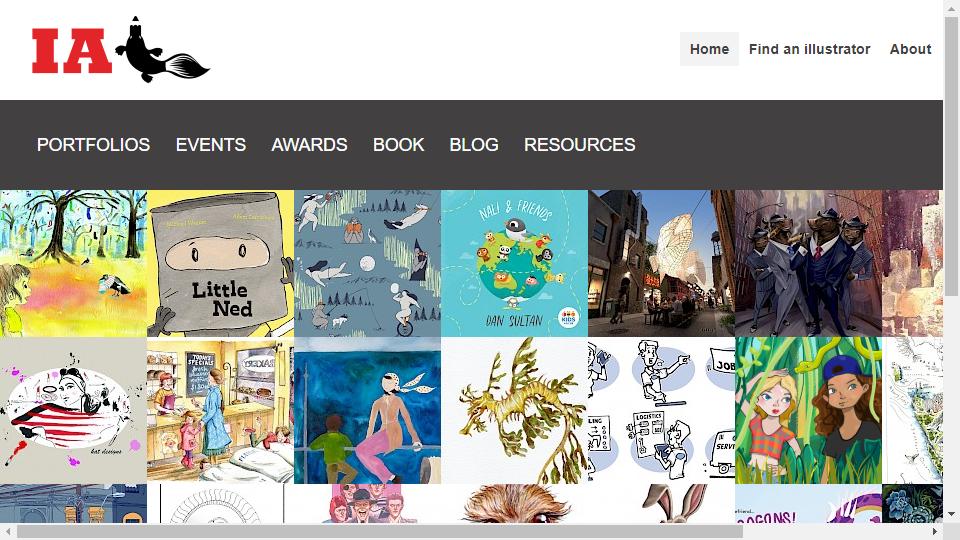View the leafy sea dragon illustration

(514, 410)
